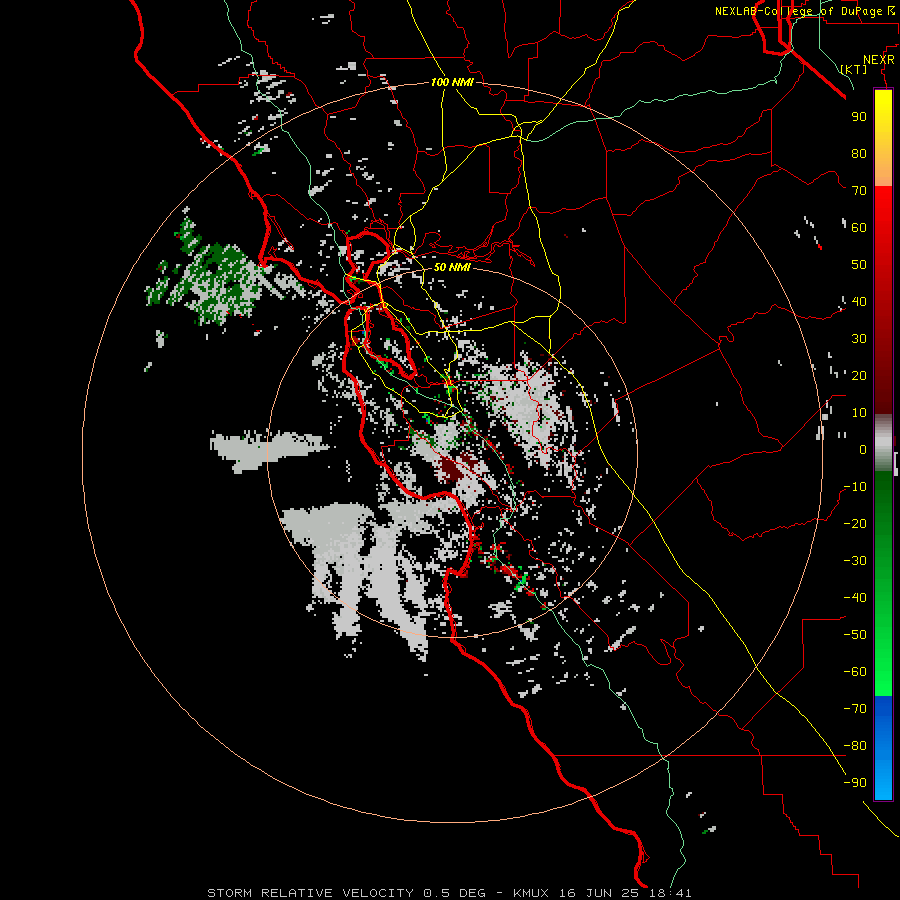The width and height of the screenshot is (900, 900).
Task: Click the NEXR label above the color scale
Action: (879, 60)
